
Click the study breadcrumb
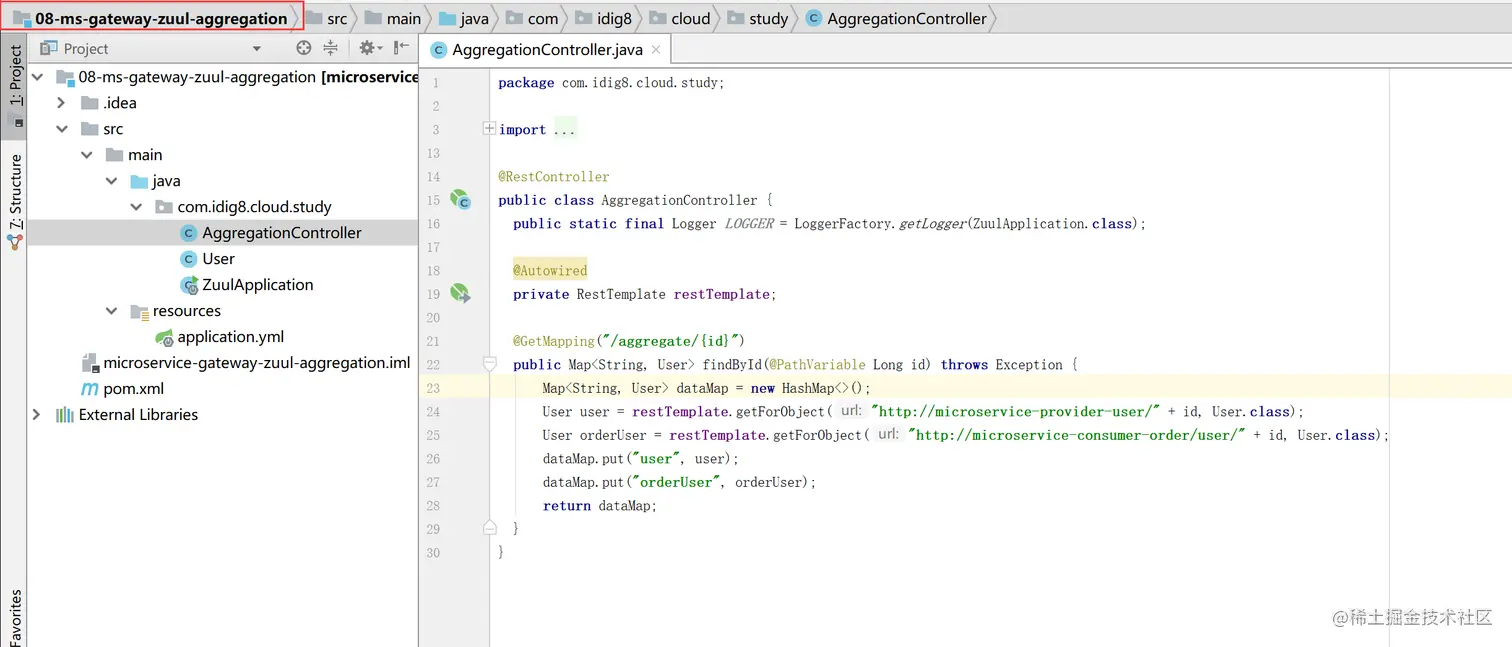758,18
